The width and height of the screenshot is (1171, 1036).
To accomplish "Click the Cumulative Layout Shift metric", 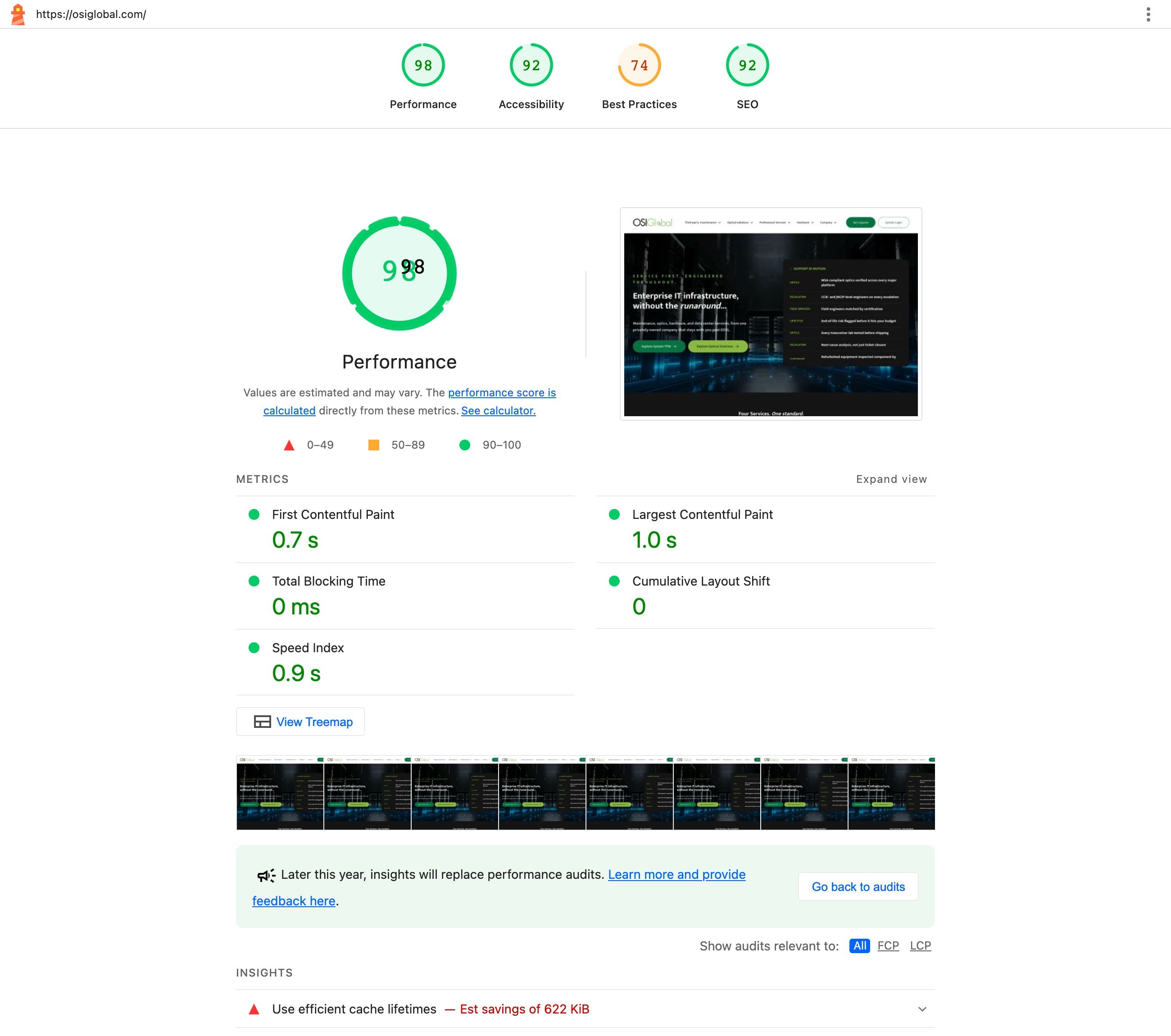I will coord(765,596).
